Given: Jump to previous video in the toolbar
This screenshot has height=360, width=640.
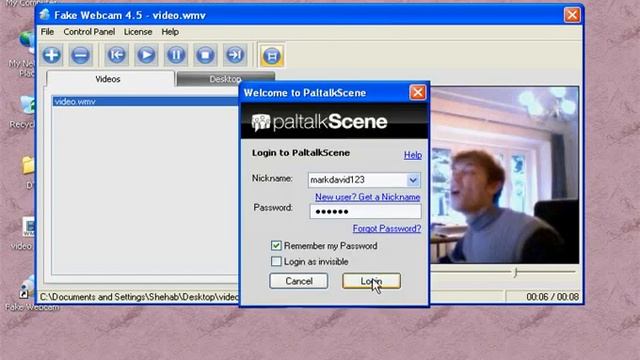Looking at the screenshot, I should click(116, 55).
